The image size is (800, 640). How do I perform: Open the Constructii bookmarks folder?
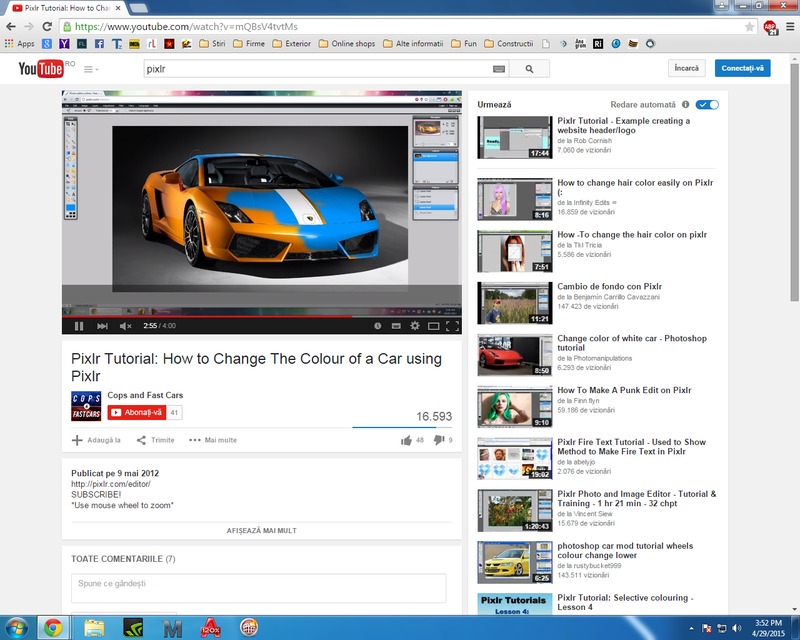click(509, 44)
